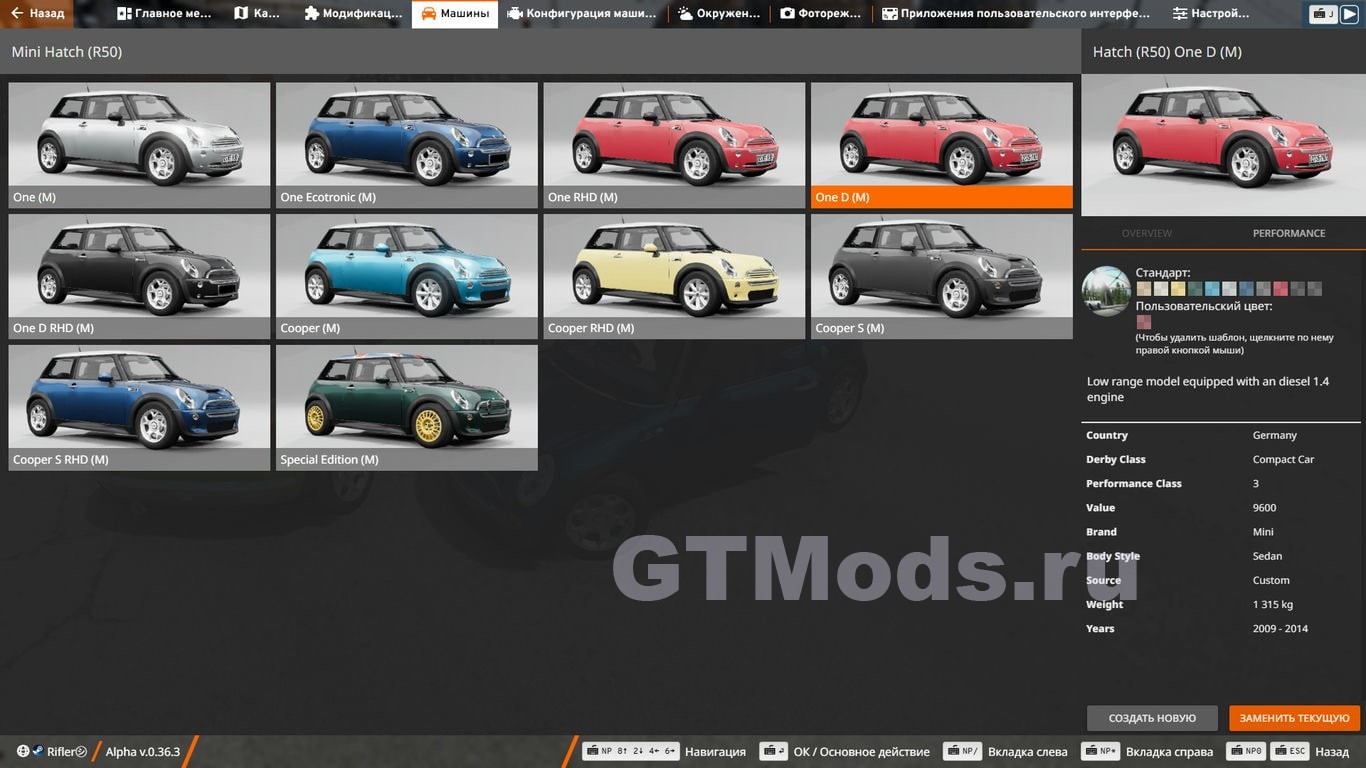Open the Главное меню tab
This screenshot has width=1366, height=768.
tap(164, 14)
